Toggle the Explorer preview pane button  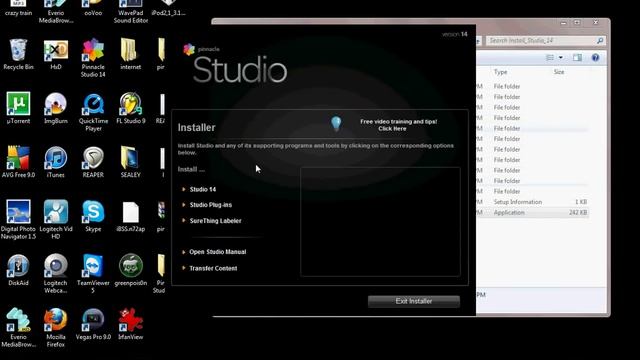tap(577, 58)
